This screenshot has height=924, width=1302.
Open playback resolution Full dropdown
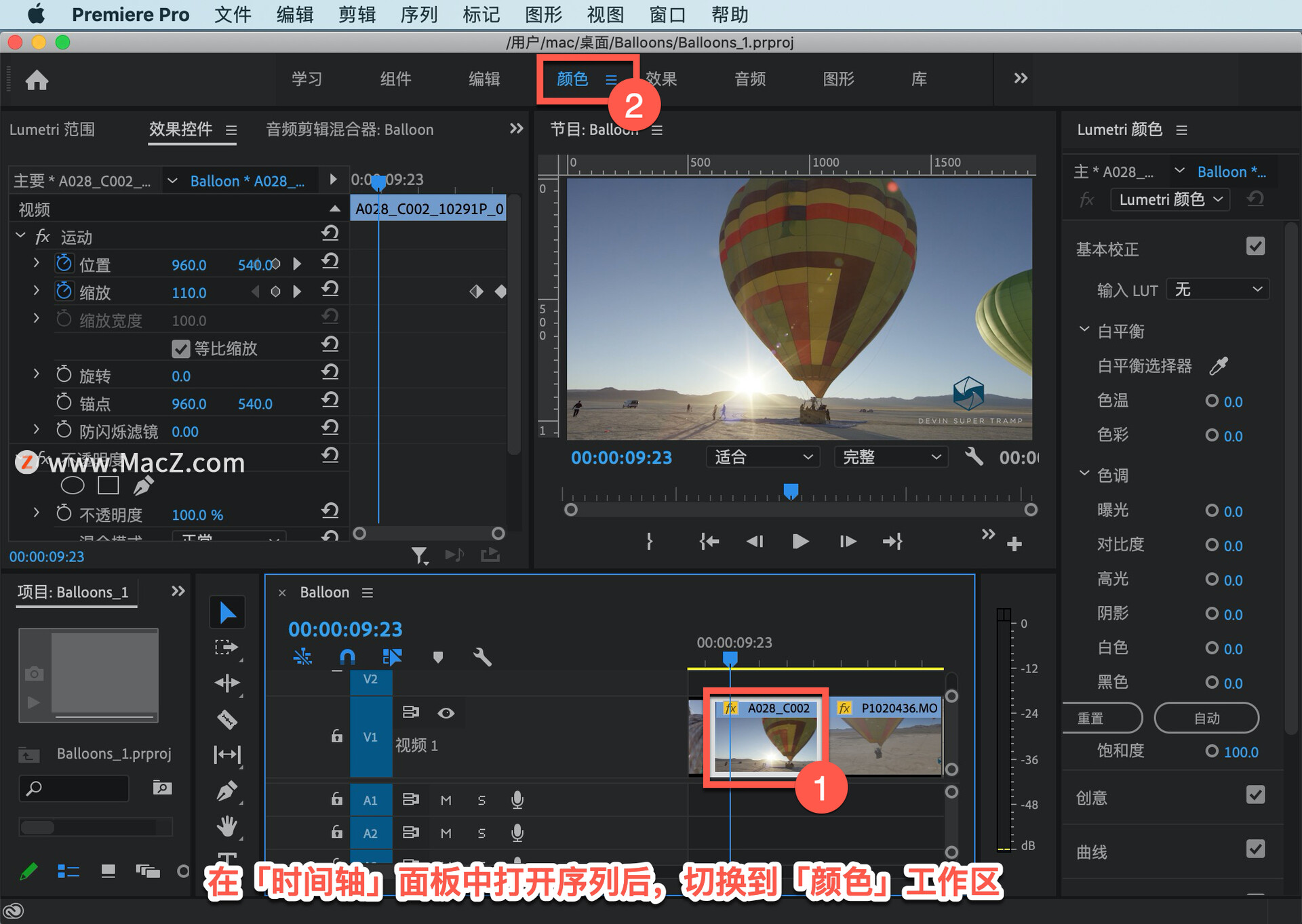(891, 457)
